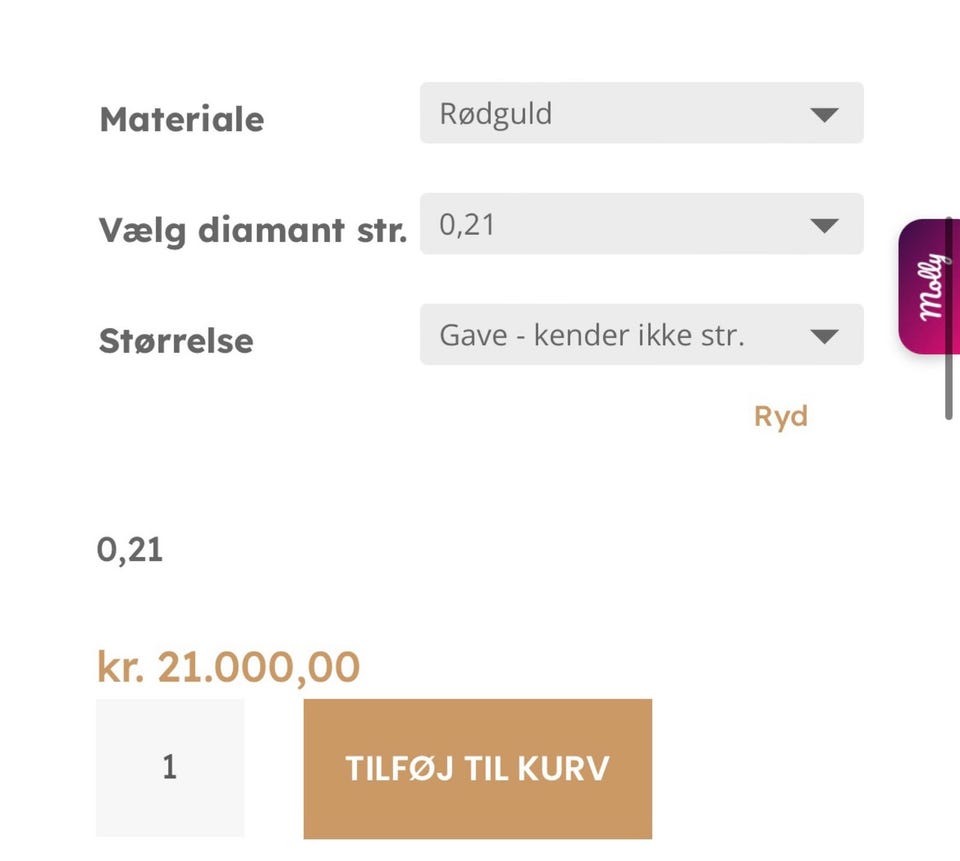
Task: Focus the quantity field showing 1
Action: coord(170,767)
